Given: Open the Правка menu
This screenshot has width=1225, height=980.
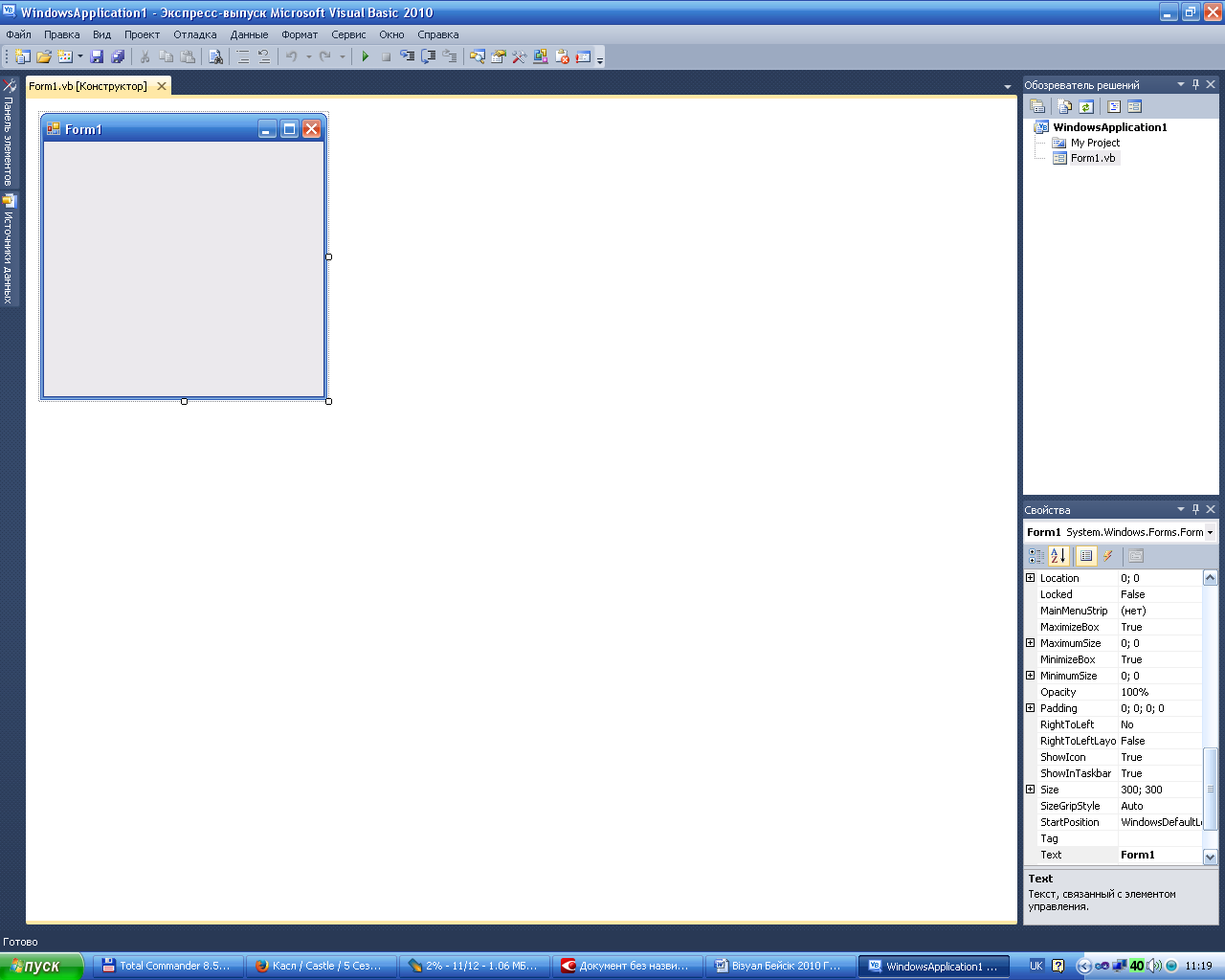Looking at the screenshot, I should 62,34.
